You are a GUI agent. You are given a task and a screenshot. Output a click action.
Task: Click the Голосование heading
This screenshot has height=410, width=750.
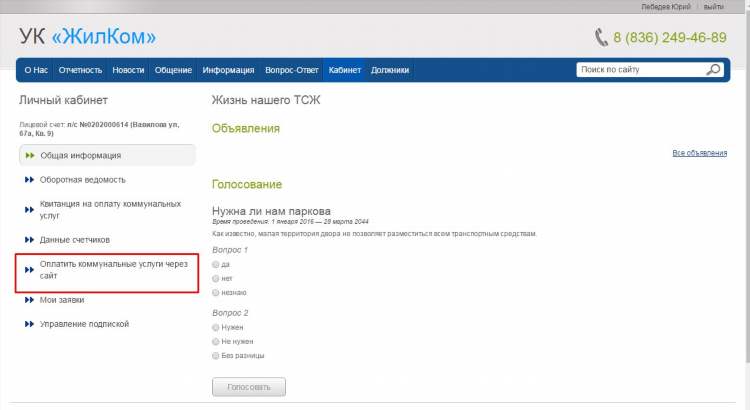(x=247, y=184)
